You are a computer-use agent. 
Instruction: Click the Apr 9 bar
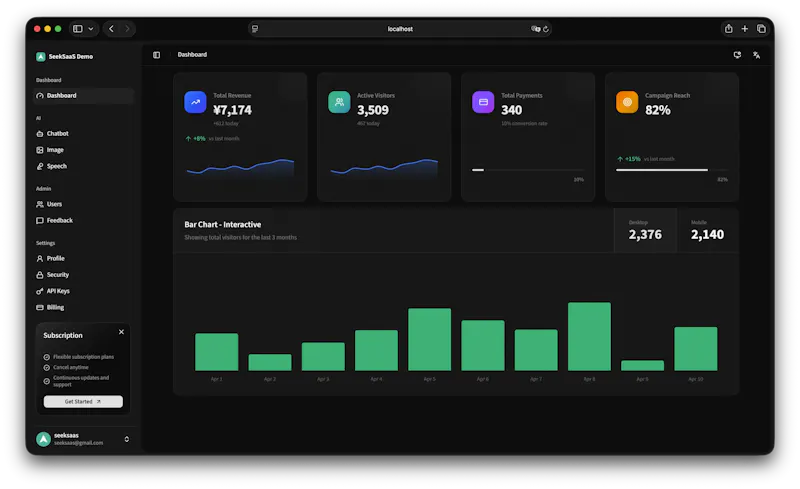(642, 365)
